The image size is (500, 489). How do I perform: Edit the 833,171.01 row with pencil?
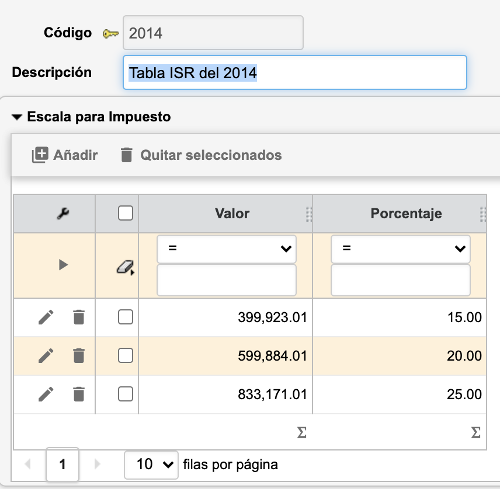click(x=46, y=394)
